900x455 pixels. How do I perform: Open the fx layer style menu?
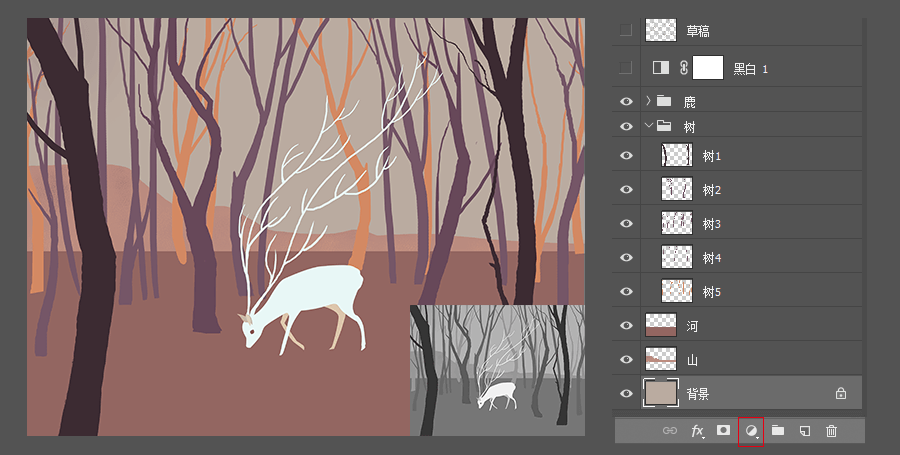[697, 431]
